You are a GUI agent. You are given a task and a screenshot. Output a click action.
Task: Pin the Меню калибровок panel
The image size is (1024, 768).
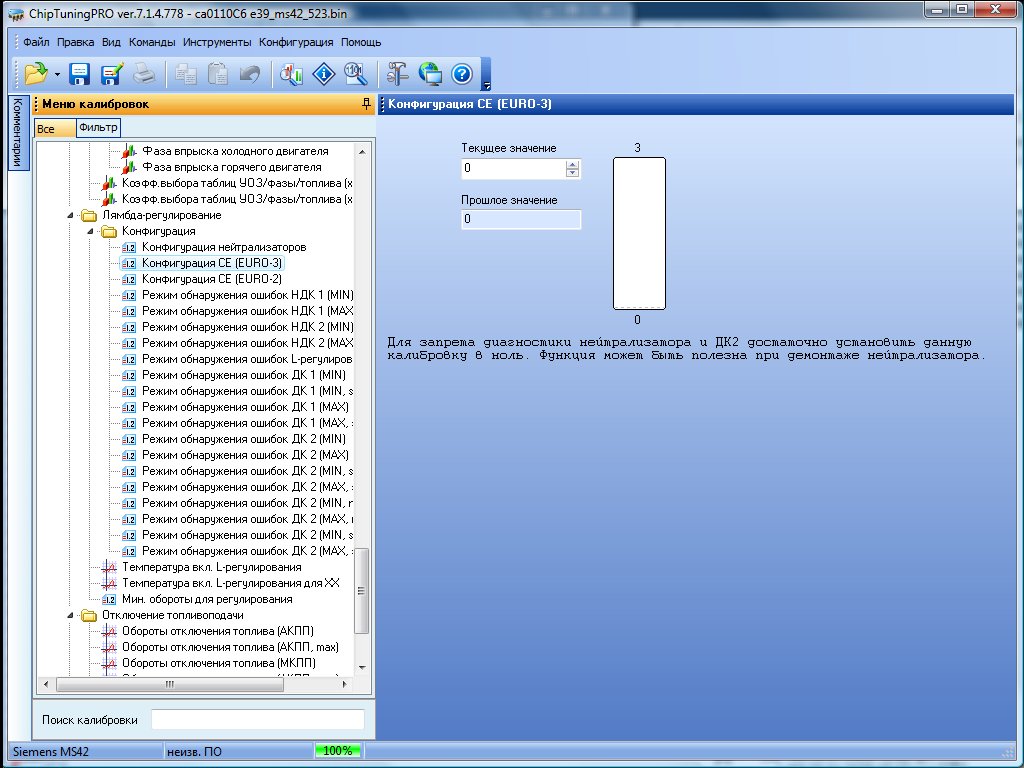click(366, 104)
